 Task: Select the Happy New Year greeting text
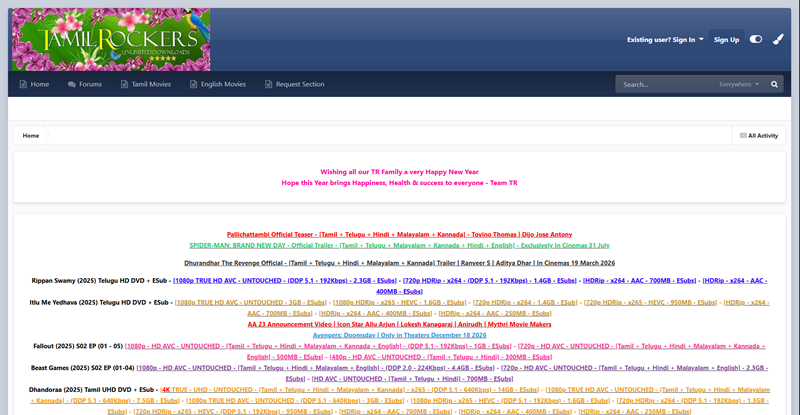tap(399, 172)
